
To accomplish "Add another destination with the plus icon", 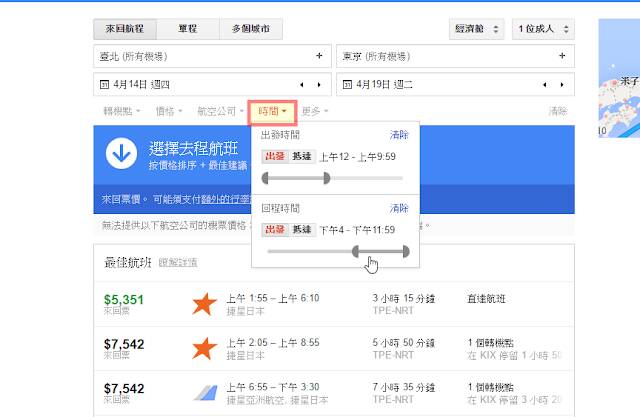I will (x=562, y=56).
